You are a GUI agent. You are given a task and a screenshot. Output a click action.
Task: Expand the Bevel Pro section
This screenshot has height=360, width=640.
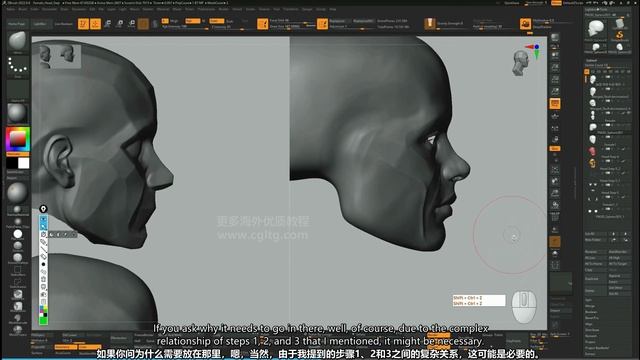592,318
